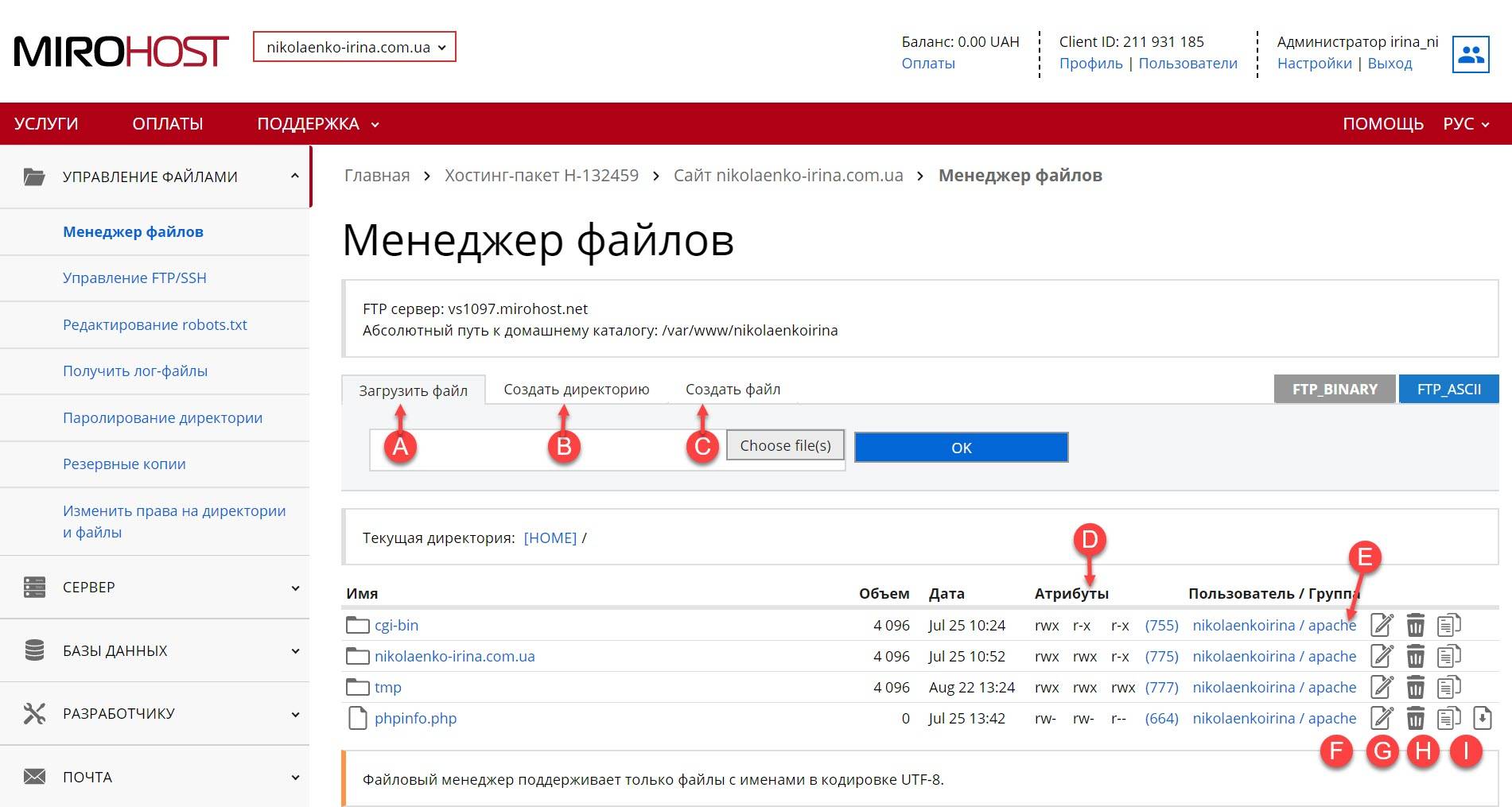This screenshot has width=1512, height=807.
Task: Click the developer tools icon in sidebar
Action: pyautogui.click(x=34, y=713)
